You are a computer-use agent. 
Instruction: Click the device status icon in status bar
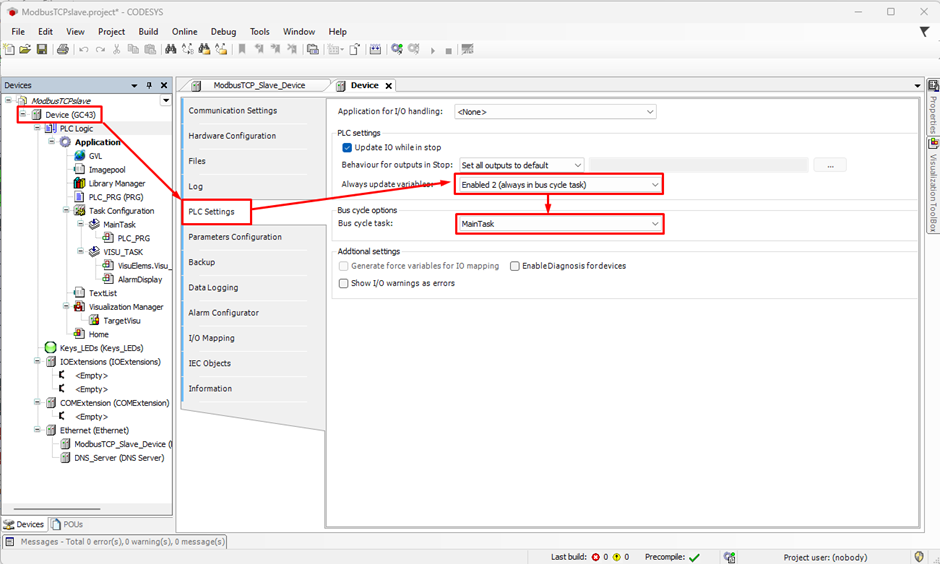pyautogui.click(x=729, y=557)
